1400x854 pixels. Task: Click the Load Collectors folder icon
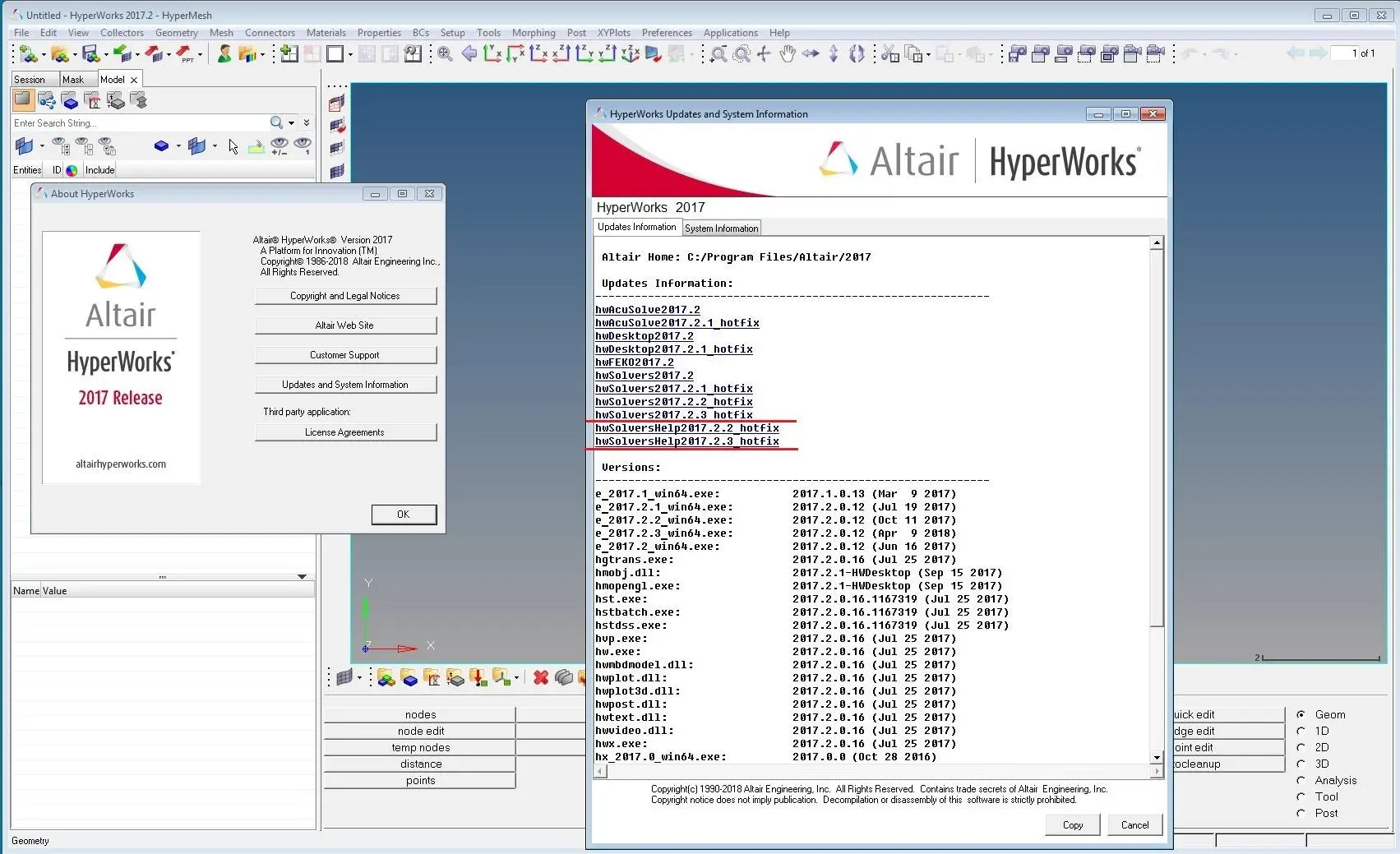(478, 677)
